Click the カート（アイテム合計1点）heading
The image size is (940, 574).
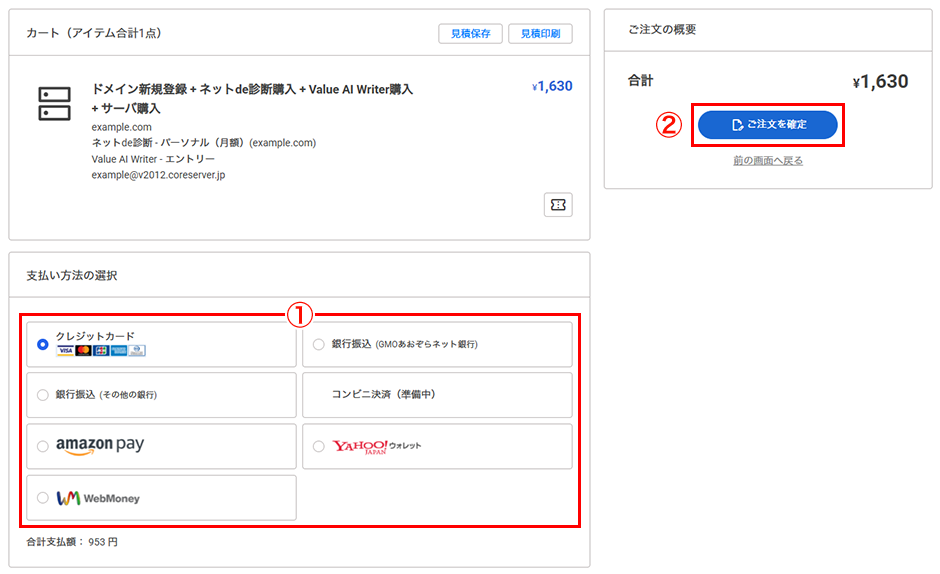94,34
